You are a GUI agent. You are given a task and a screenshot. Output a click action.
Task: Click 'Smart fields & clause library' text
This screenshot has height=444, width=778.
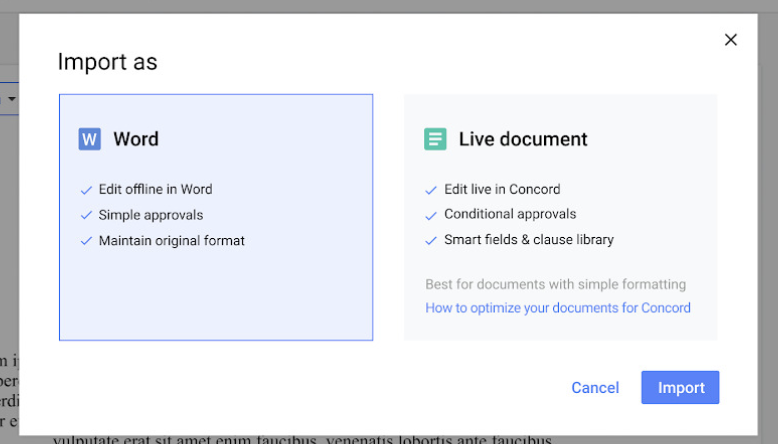[x=529, y=240]
